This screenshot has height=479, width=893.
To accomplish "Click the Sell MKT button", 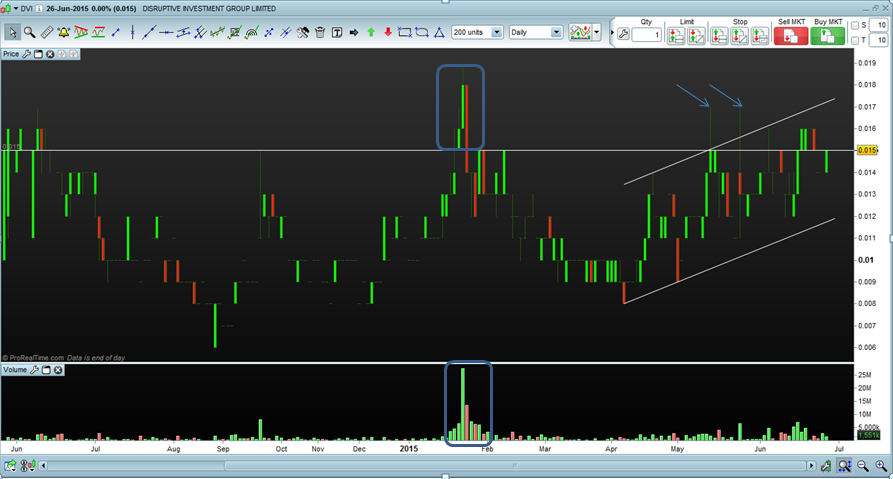I will tap(790, 36).
